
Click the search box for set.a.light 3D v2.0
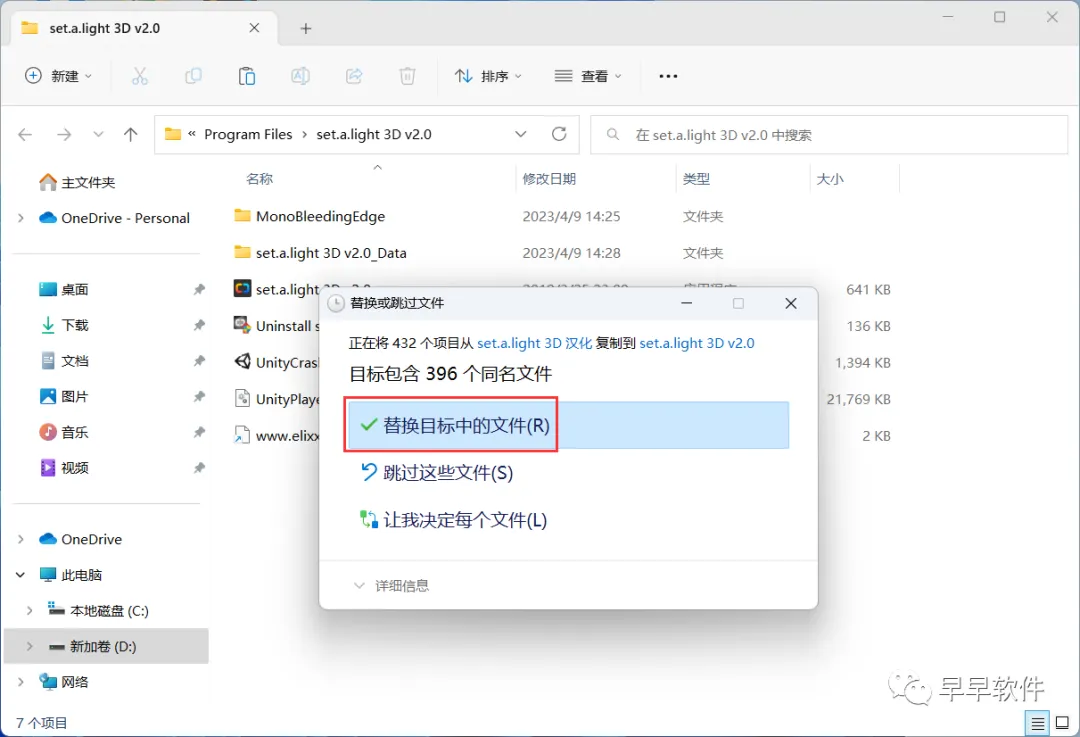829,135
